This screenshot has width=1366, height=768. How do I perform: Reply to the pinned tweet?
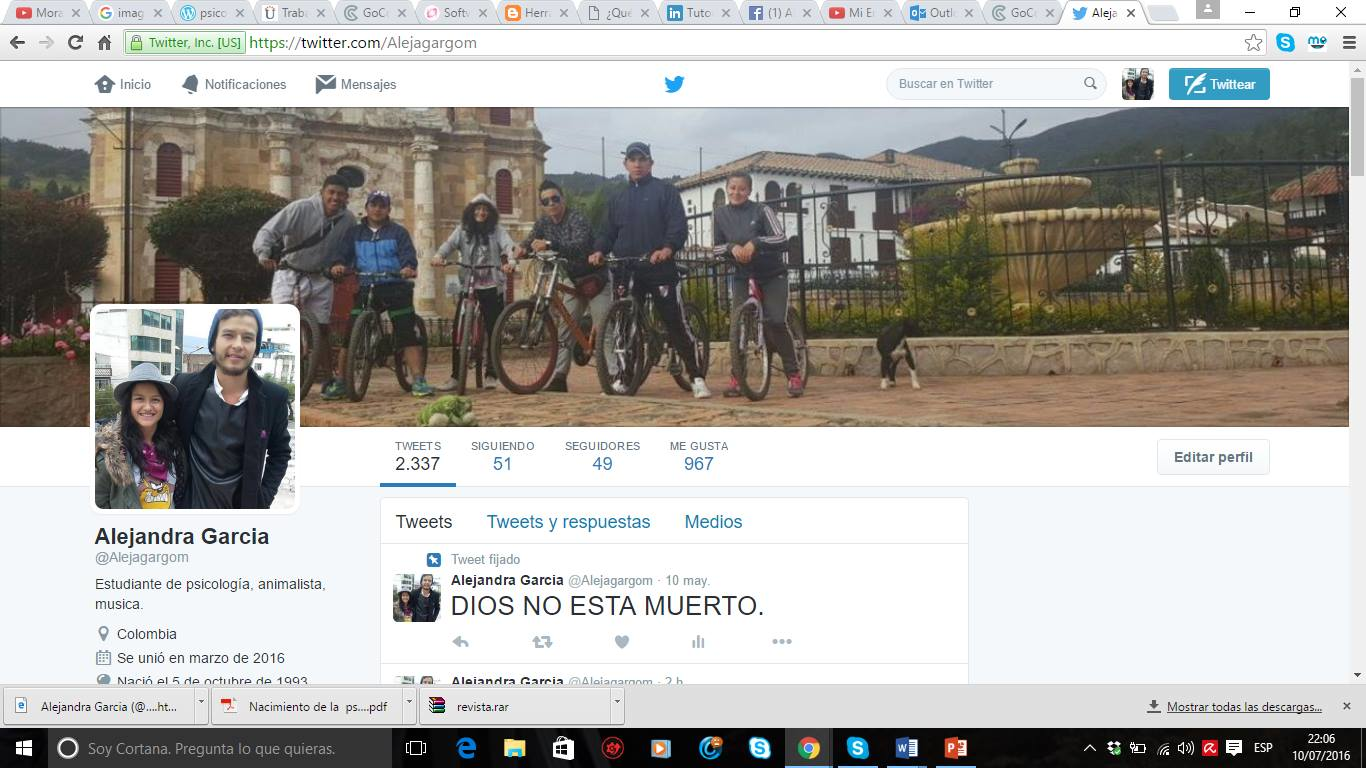460,642
